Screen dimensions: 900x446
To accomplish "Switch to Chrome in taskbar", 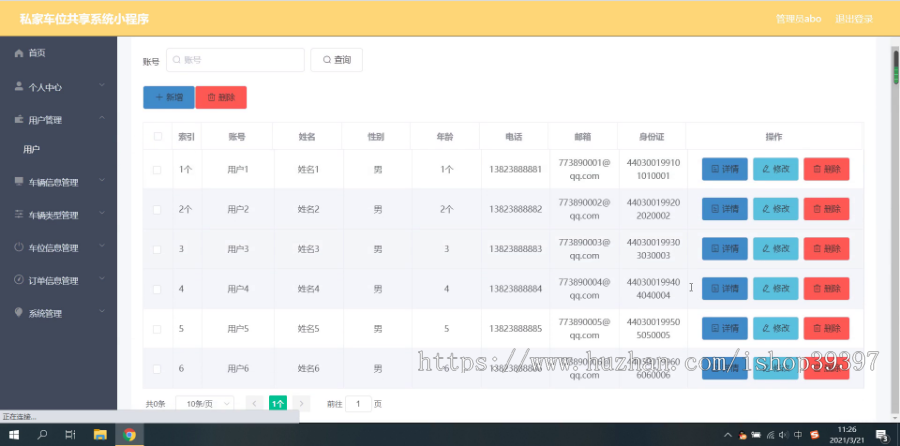I will [x=129, y=435].
